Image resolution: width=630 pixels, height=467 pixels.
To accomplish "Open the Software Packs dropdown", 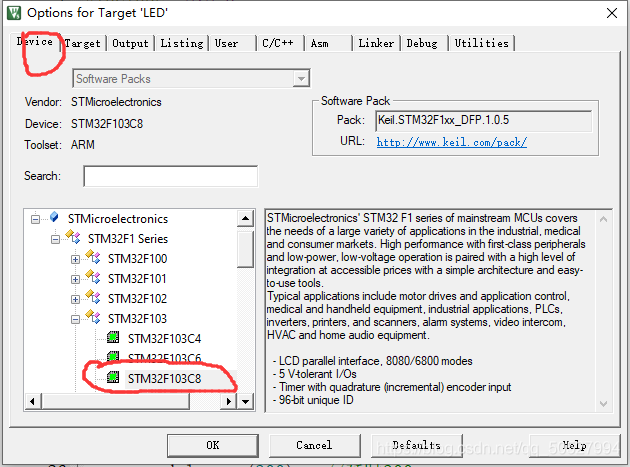I will click(301, 79).
